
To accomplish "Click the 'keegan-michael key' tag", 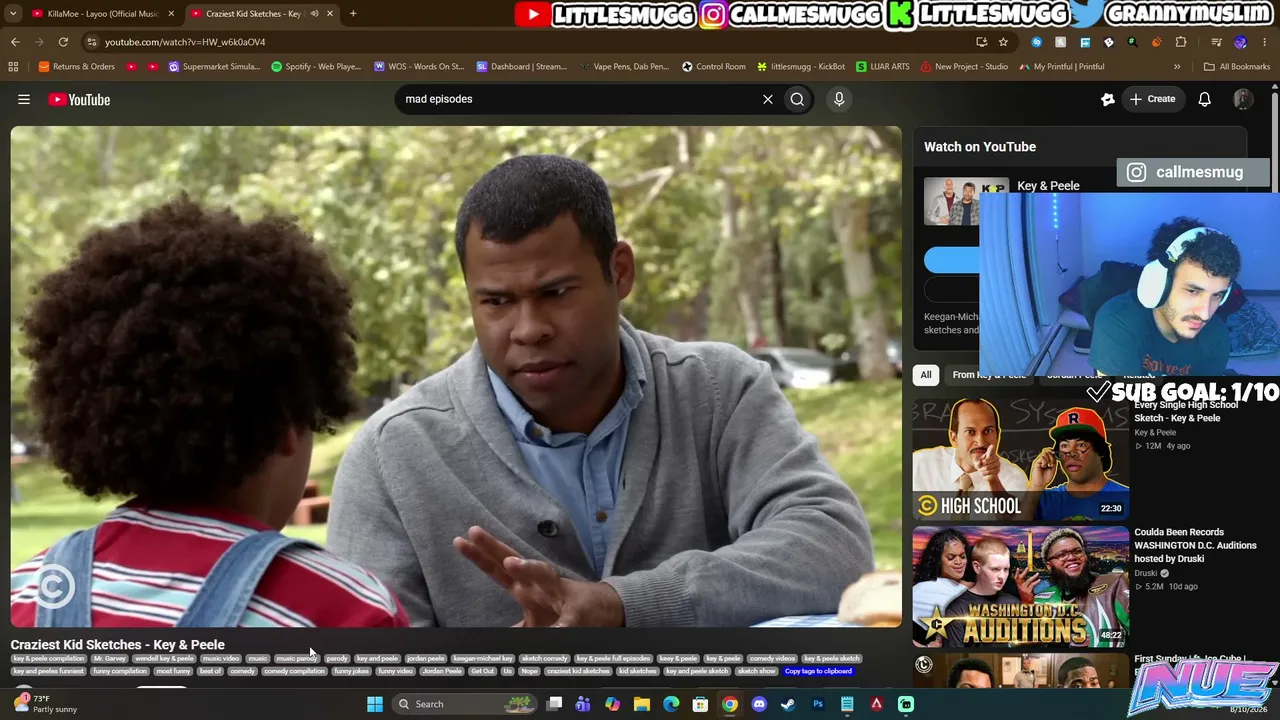I will pyautogui.click(x=483, y=659).
